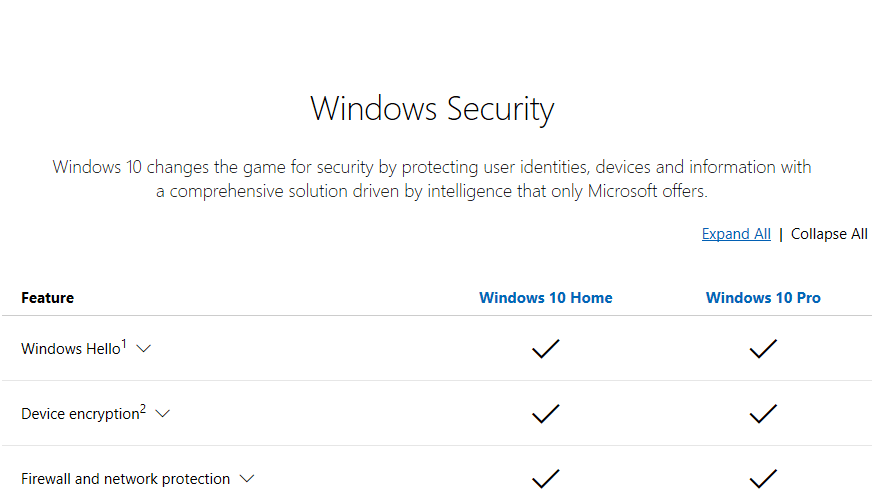Viewport: 888px width, 500px height.
Task: Click the Feature column header
Action: click(x=48, y=298)
